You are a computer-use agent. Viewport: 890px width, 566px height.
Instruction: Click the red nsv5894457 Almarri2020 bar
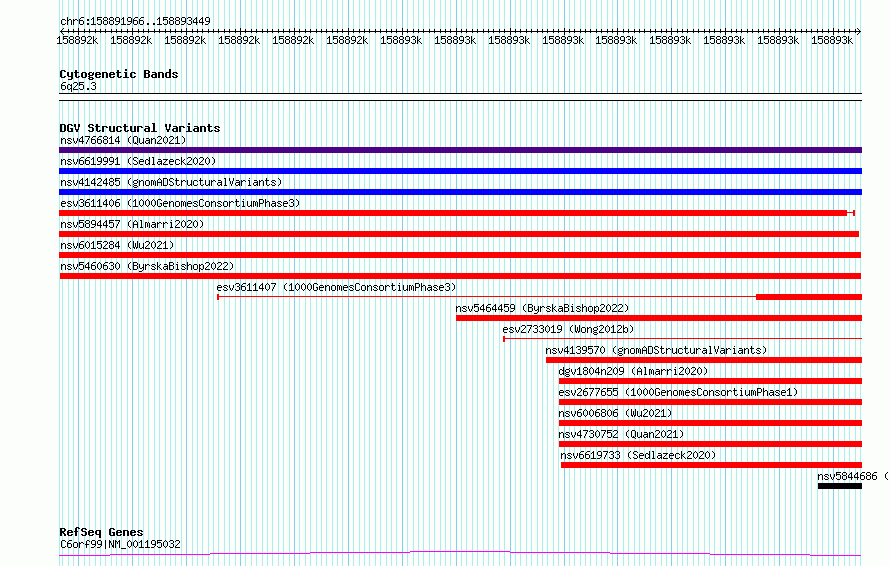[459, 234]
